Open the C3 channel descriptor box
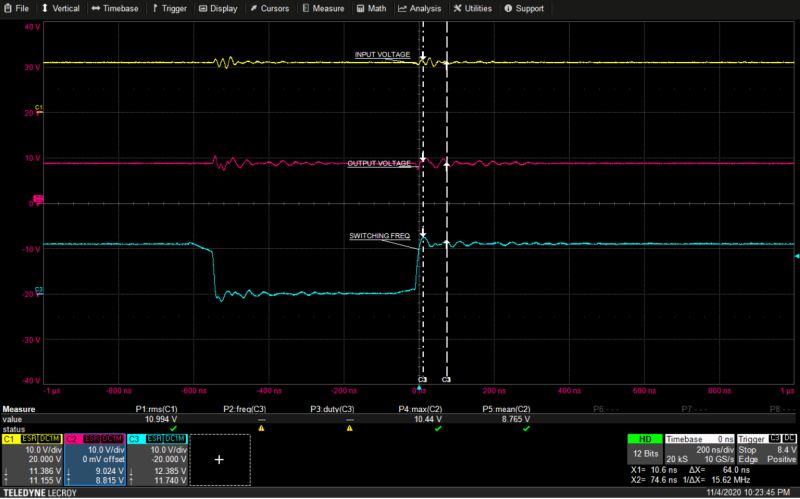Viewport: 800px width, 499px height. tap(157, 460)
